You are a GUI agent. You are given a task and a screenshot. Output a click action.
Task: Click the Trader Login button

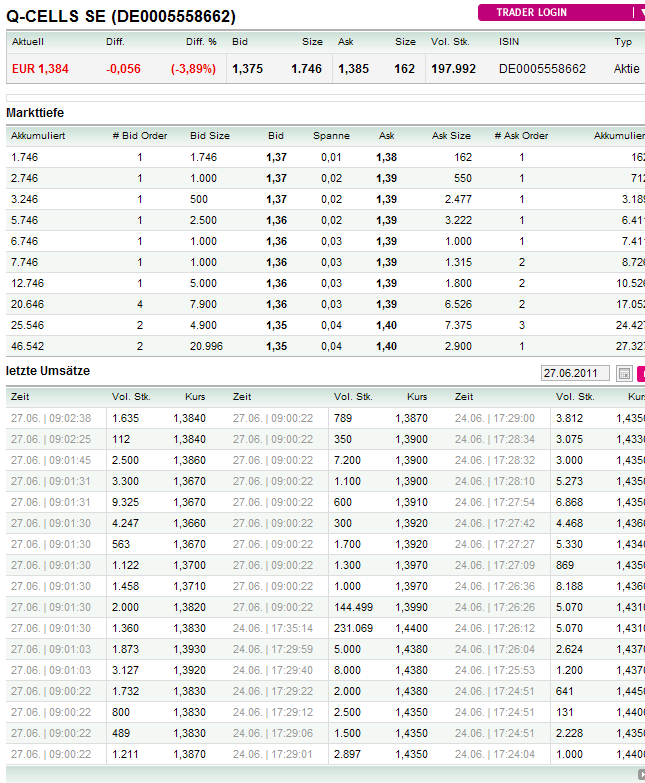tap(531, 12)
